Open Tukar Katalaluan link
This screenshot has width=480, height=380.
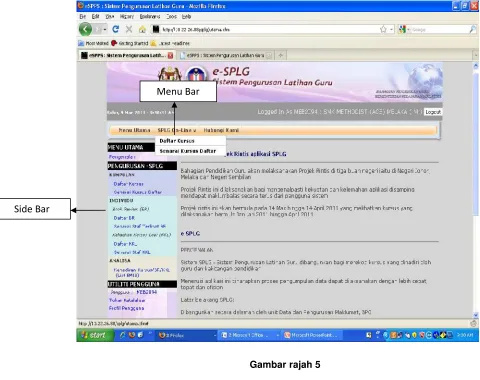point(127,300)
